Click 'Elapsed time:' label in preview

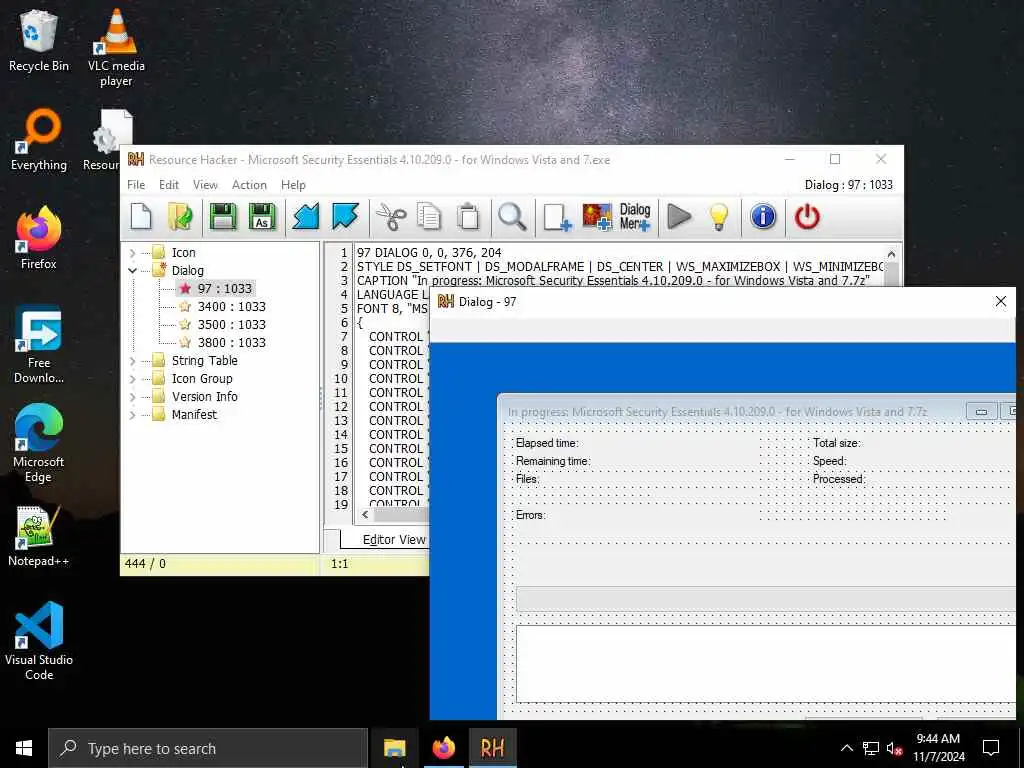[x=547, y=443]
